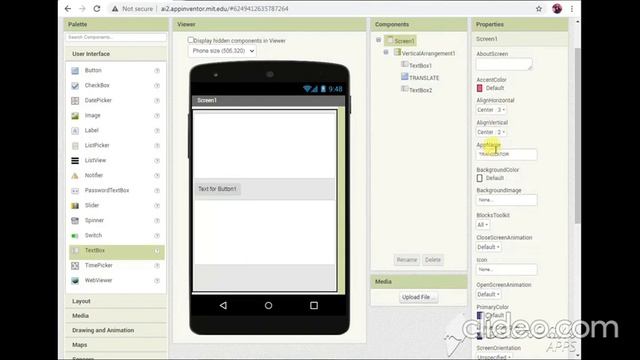Image resolution: width=640 pixels, height=360 pixels.
Task: Select TRANSLATE in the component tree
Action: coord(424,78)
